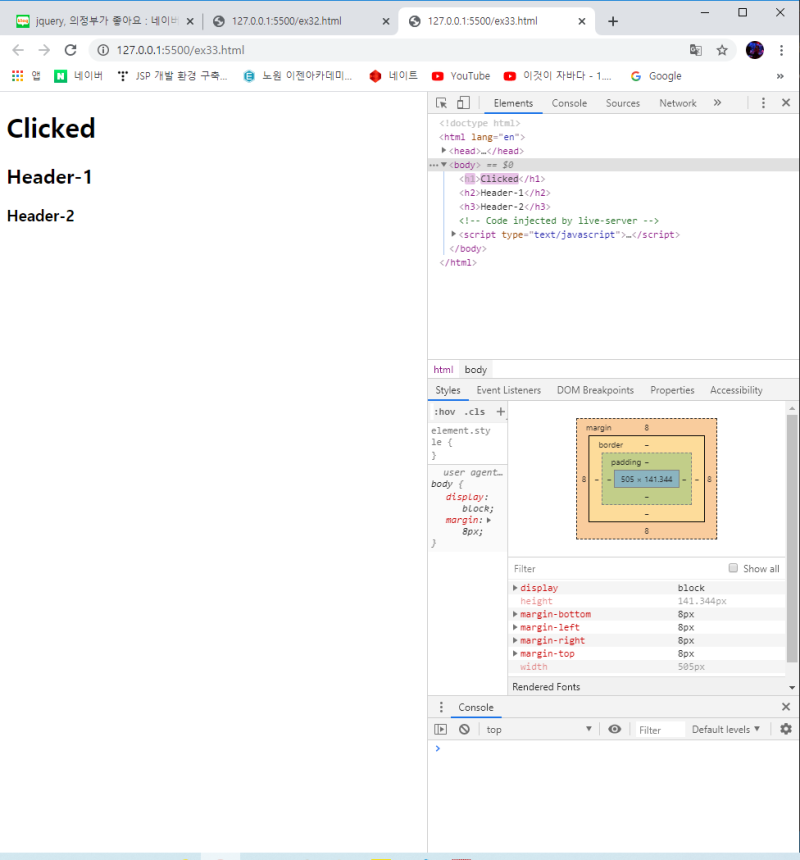Switch to the Event Listeners tab
Screen dimensions: 800x860
(x=508, y=390)
